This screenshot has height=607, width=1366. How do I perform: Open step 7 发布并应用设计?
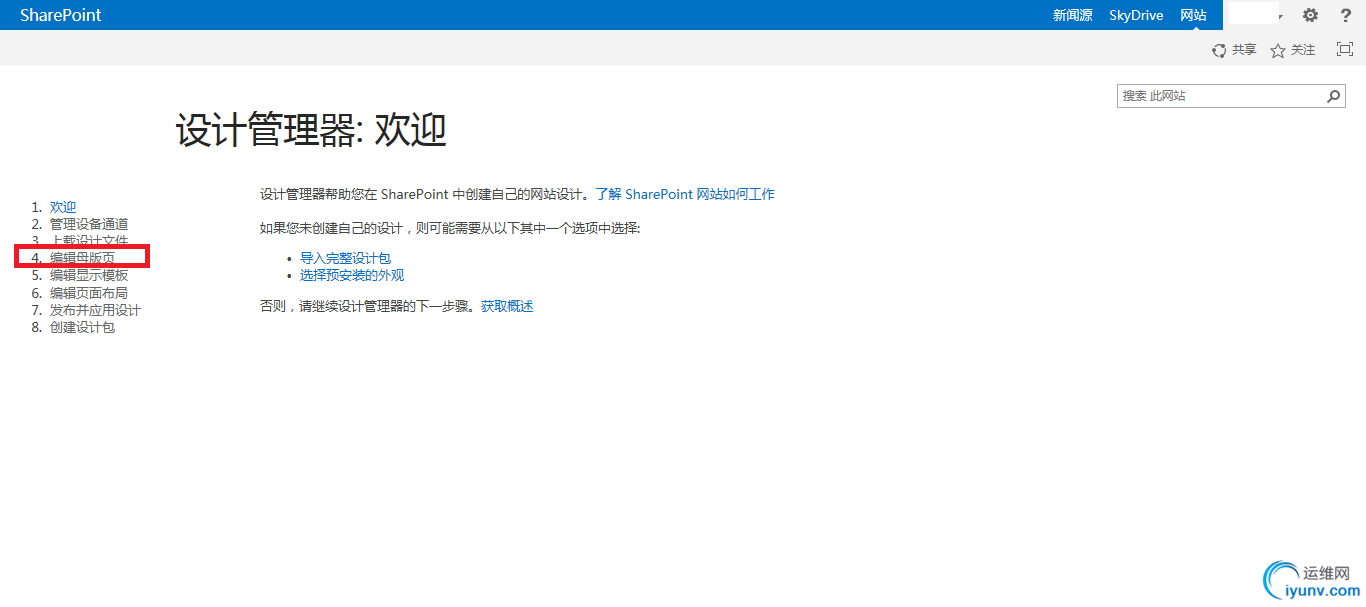pyautogui.click(x=95, y=310)
